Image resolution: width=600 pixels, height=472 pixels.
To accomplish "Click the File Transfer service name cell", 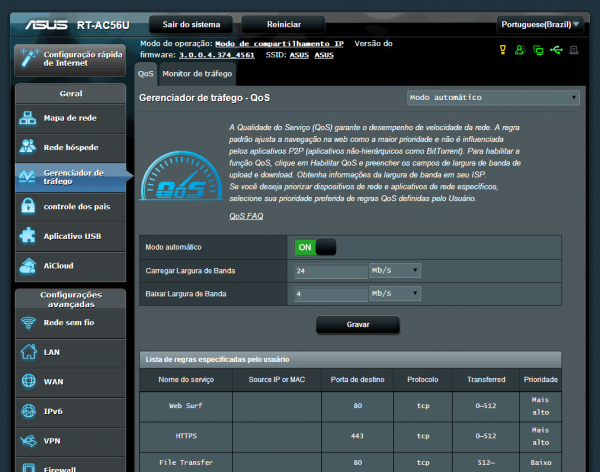I will [x=186, y=462].
